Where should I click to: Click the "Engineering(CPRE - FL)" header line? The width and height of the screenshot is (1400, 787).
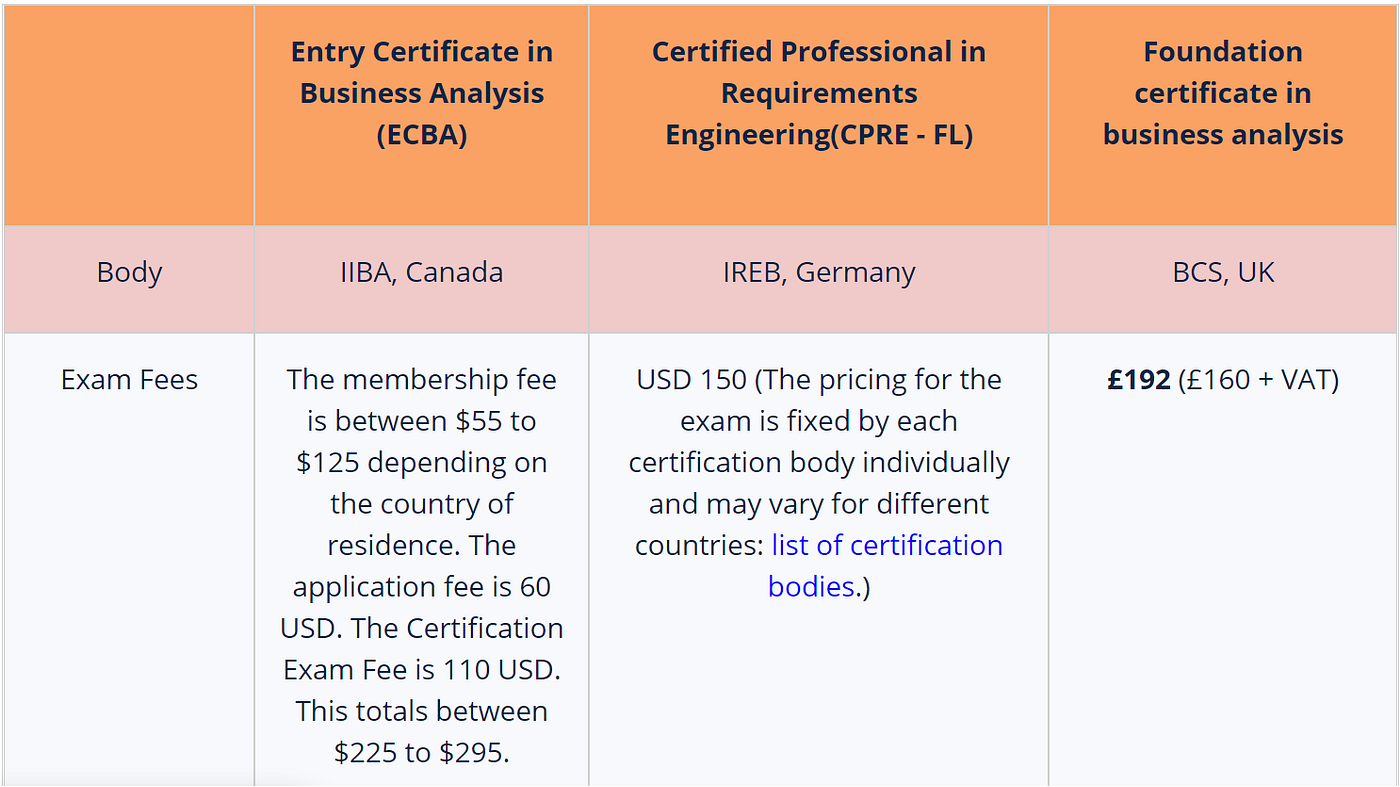(x=818, y=135)
